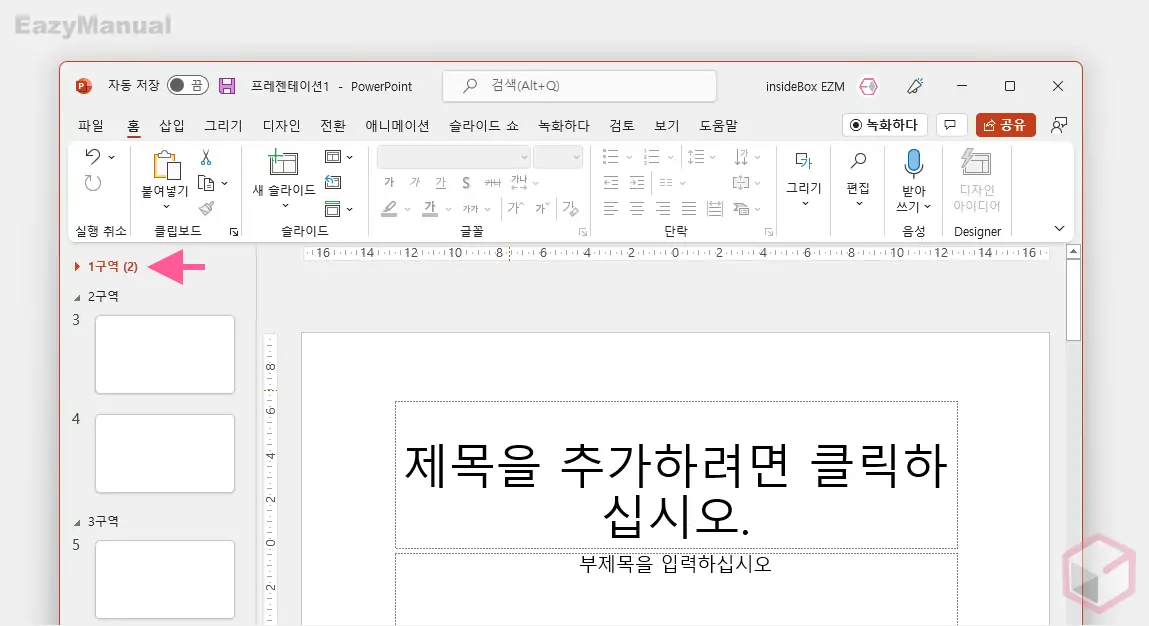Click the insideBox EZM account avatar

tap(868, 86)
